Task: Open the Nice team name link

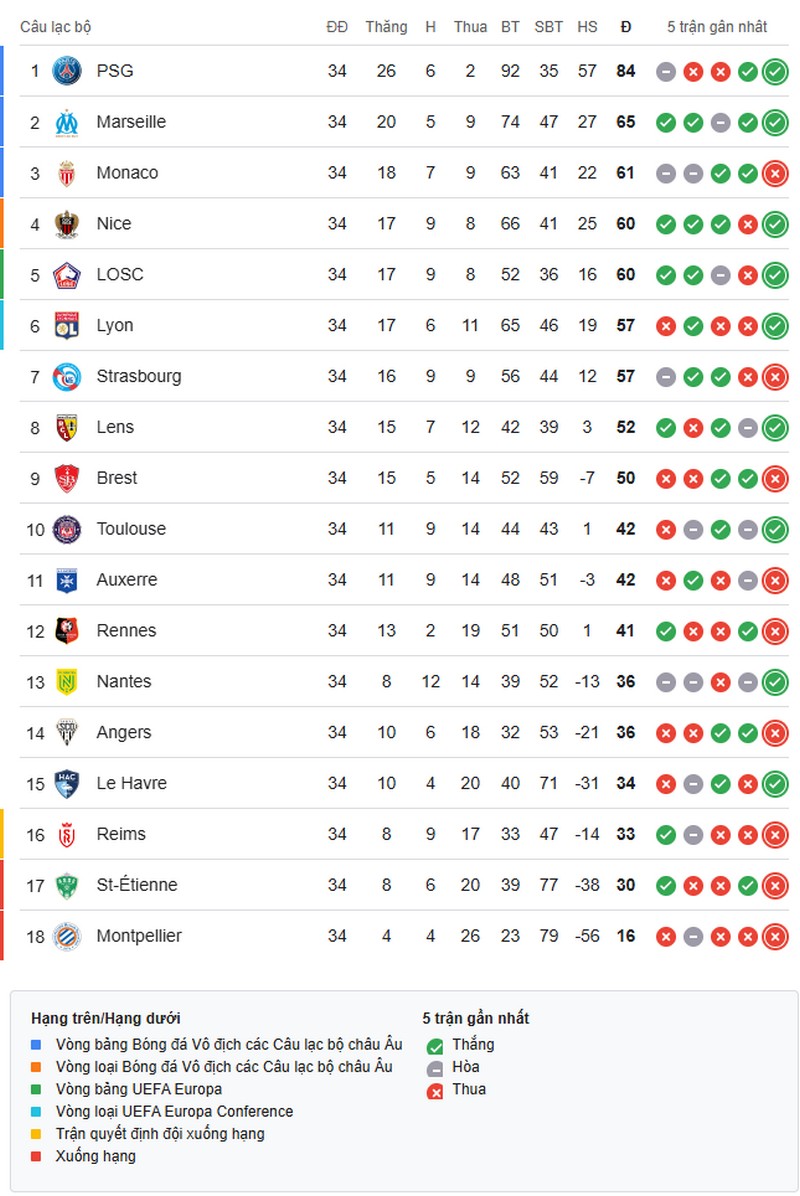Action: click(x=114, y=223)
